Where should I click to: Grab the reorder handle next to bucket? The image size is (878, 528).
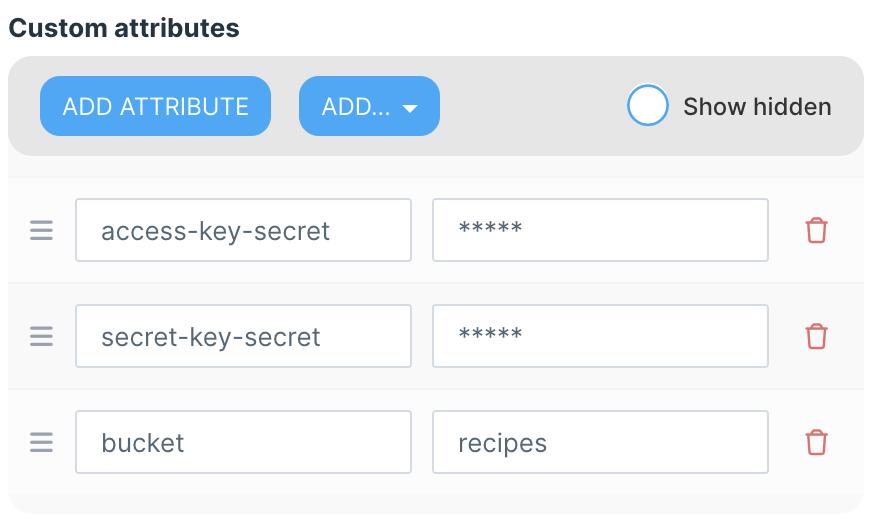pos(41,442)
